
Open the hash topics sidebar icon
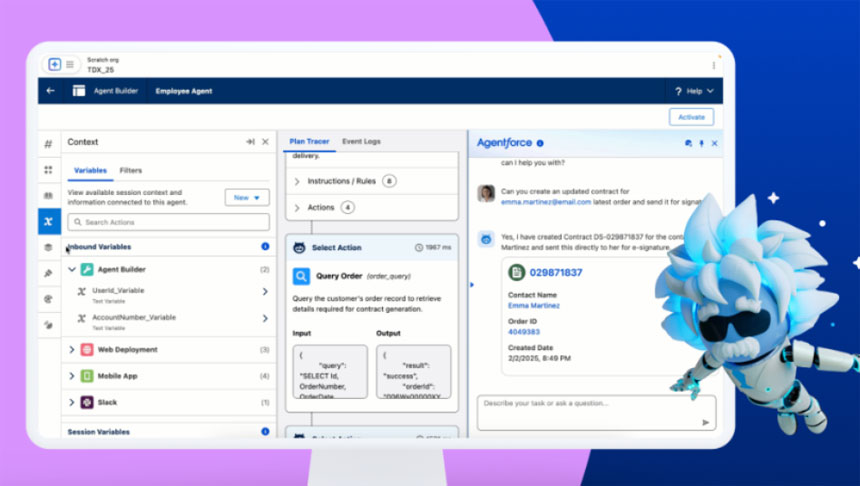tap(48, 144)
